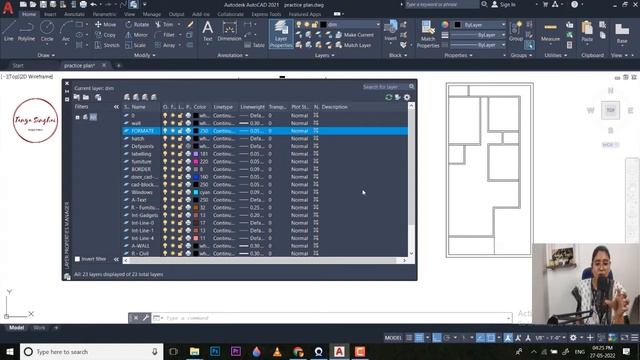Image resolution: width=640 pixels, height=360 pixels.
Task: Select the Arc drawing tool
Action: 66,31
